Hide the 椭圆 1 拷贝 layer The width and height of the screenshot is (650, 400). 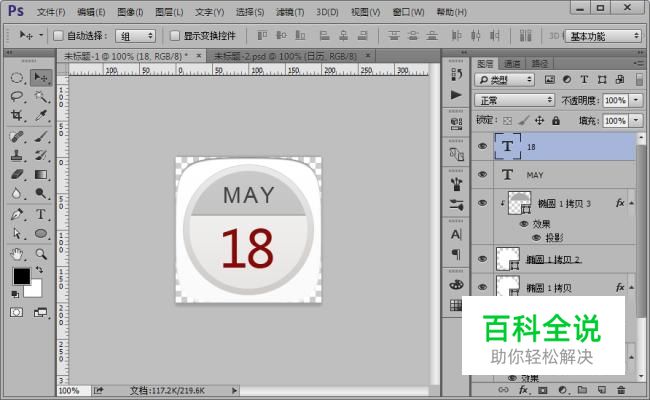[x=482, y=287]
